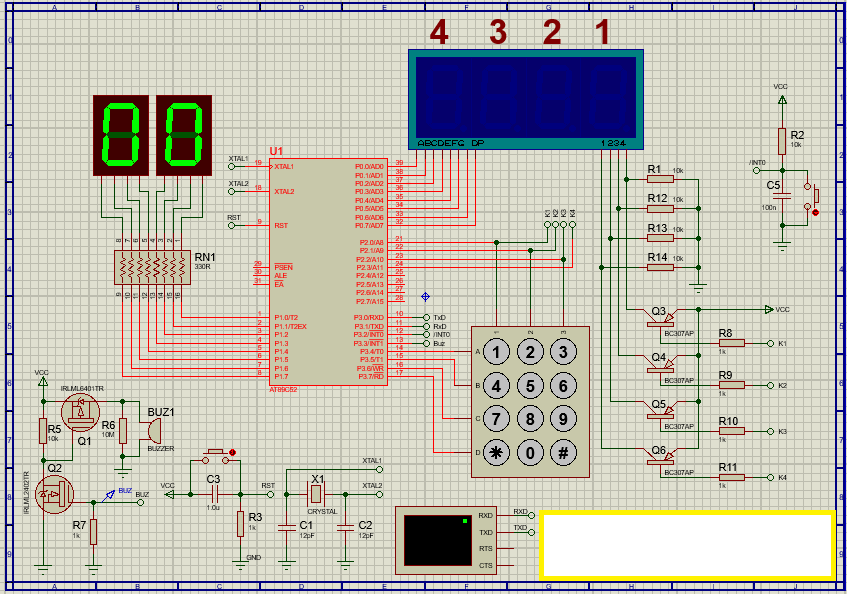Select resistor R11 symbol

[731, 477]
